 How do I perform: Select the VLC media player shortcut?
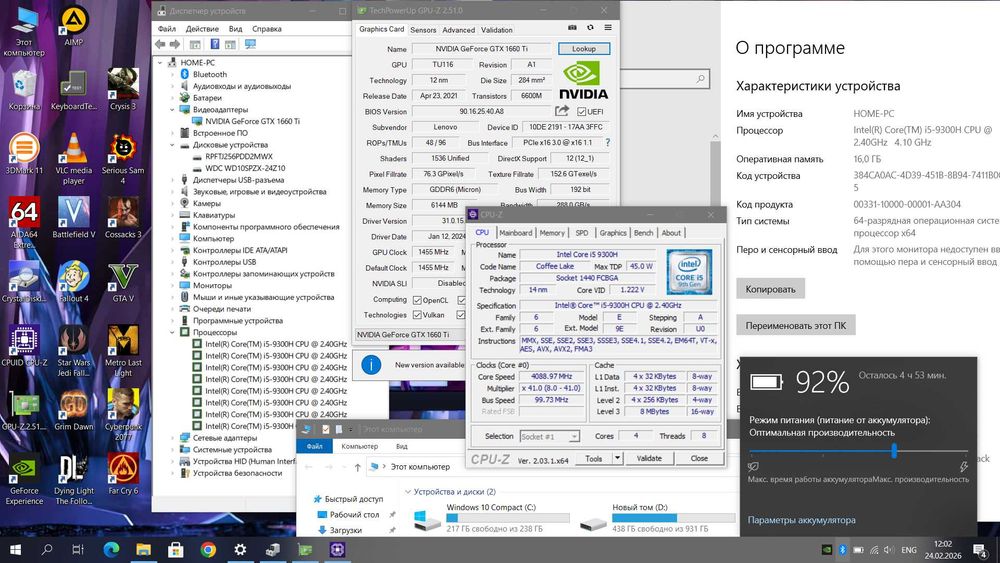point(73,159)
